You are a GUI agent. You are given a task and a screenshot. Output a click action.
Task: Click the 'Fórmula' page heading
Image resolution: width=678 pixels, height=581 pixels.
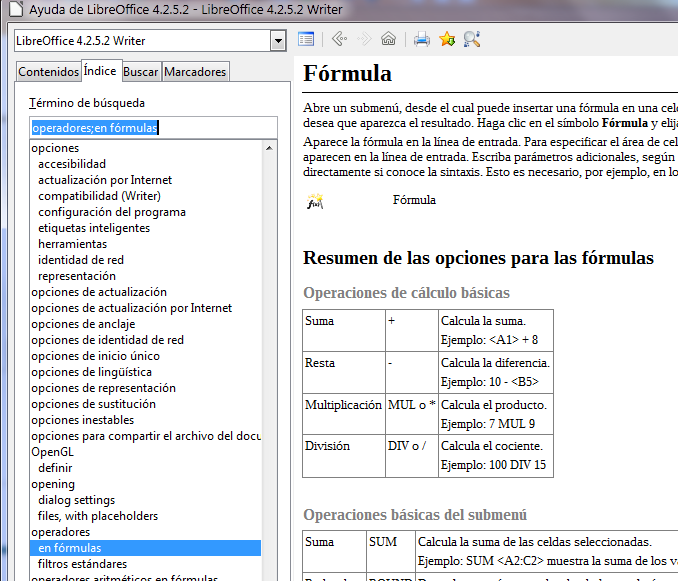tap(347, 73)
